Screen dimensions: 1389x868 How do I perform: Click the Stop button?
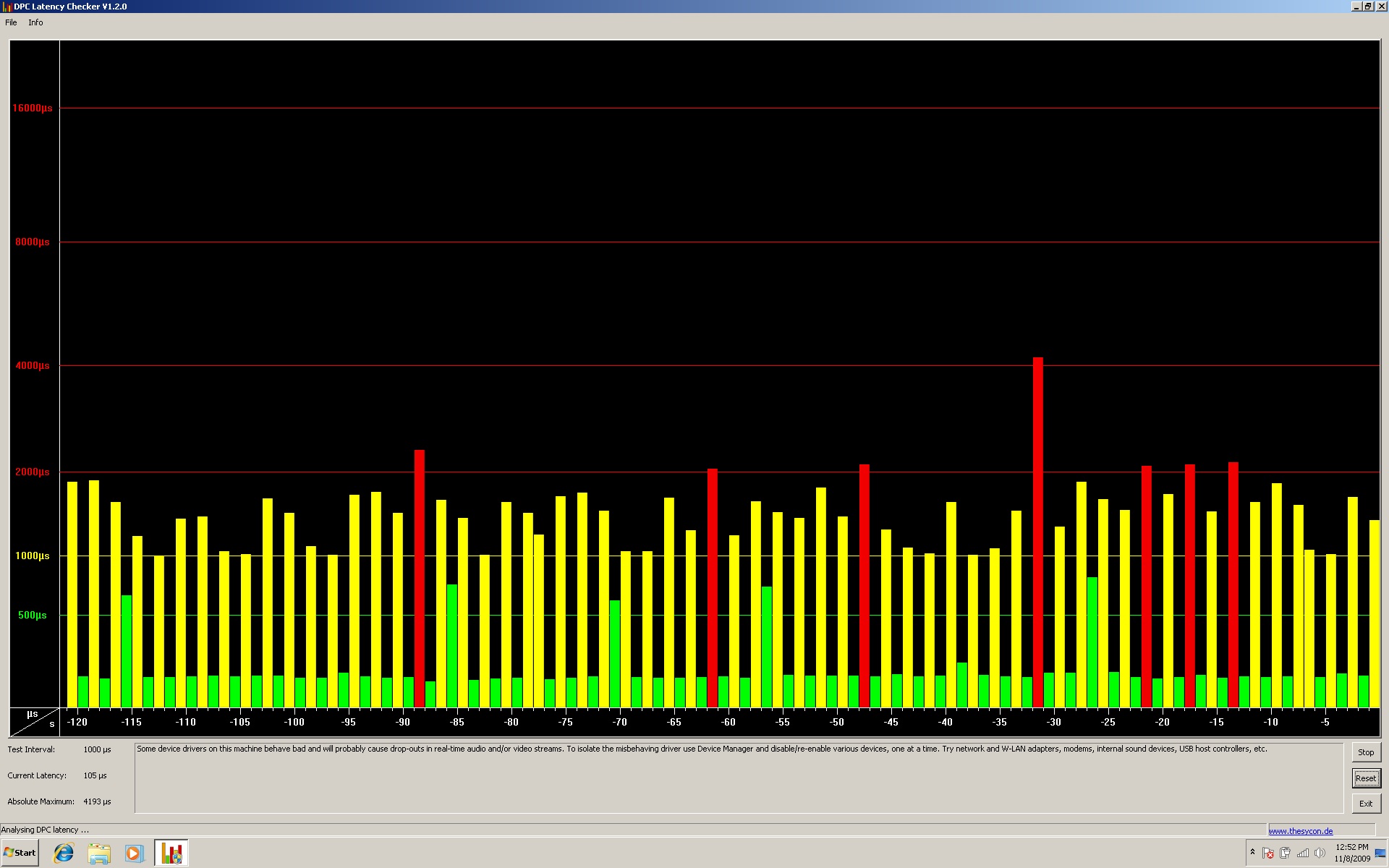click(1366, 752)
